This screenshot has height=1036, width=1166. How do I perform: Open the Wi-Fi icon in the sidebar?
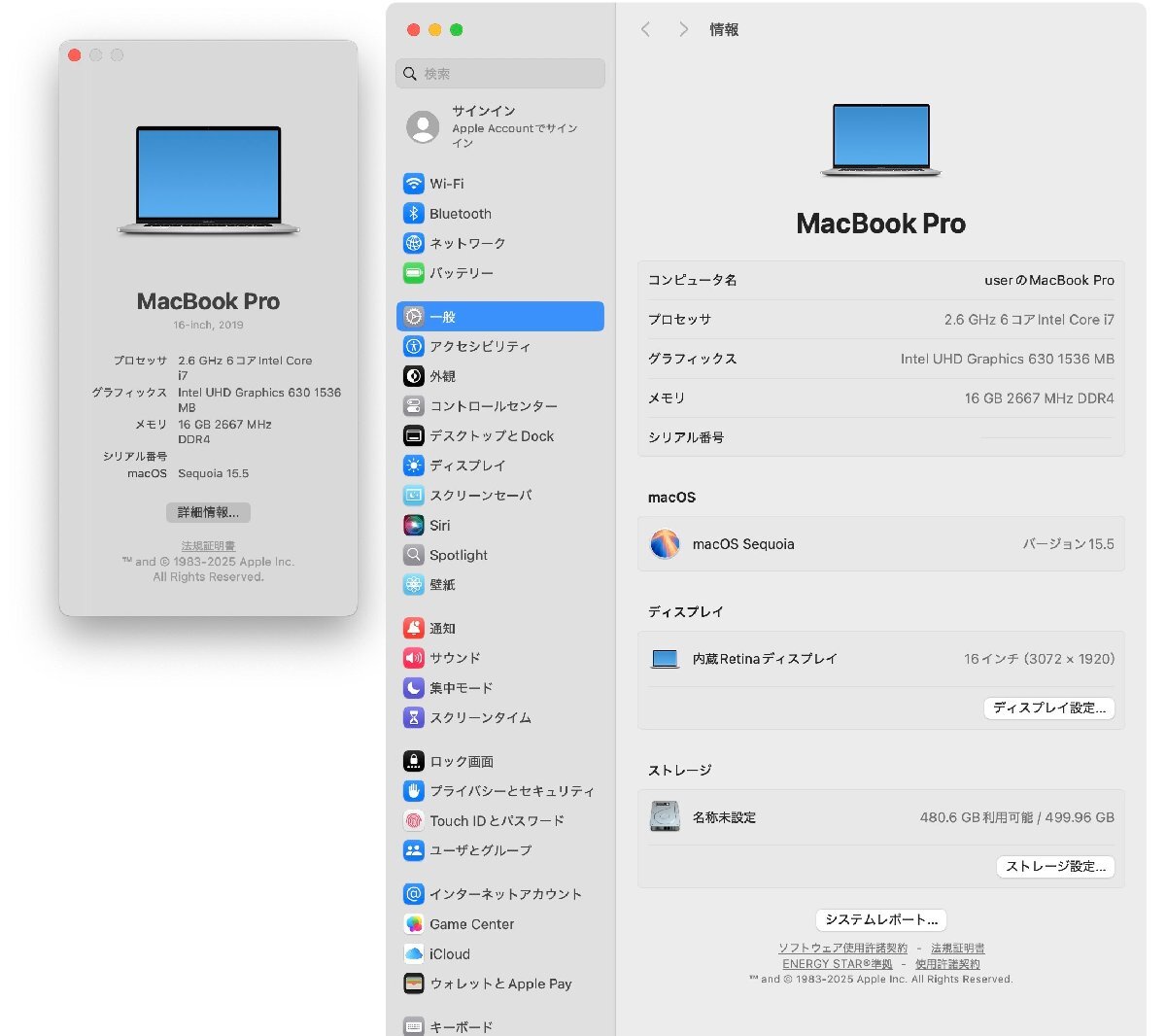tap(414, 184)
